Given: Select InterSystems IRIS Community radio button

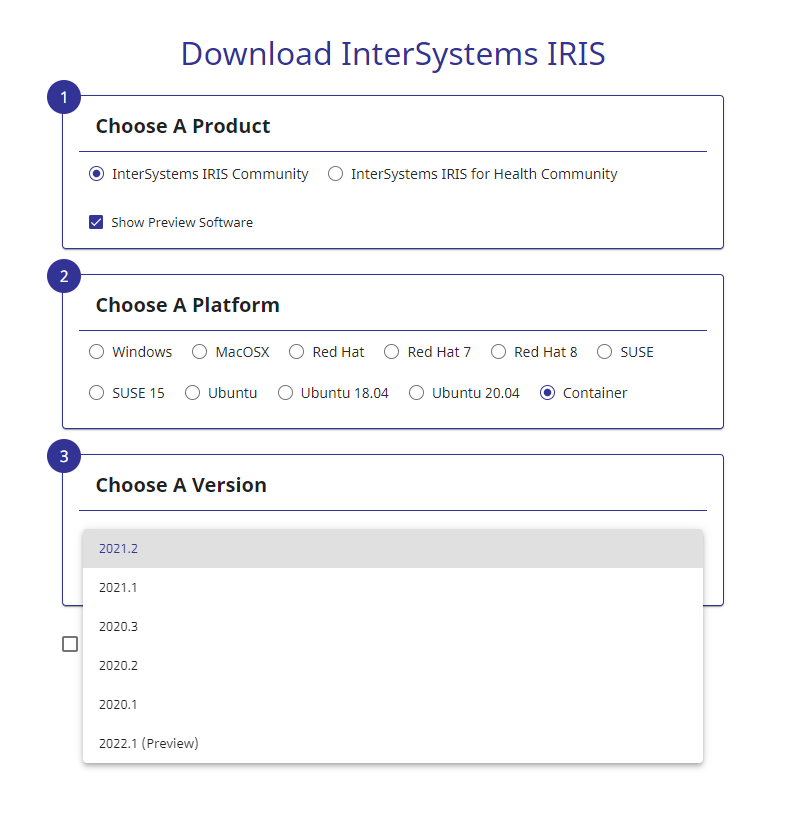Looking at the screenshot, I should tap(96, 174).
